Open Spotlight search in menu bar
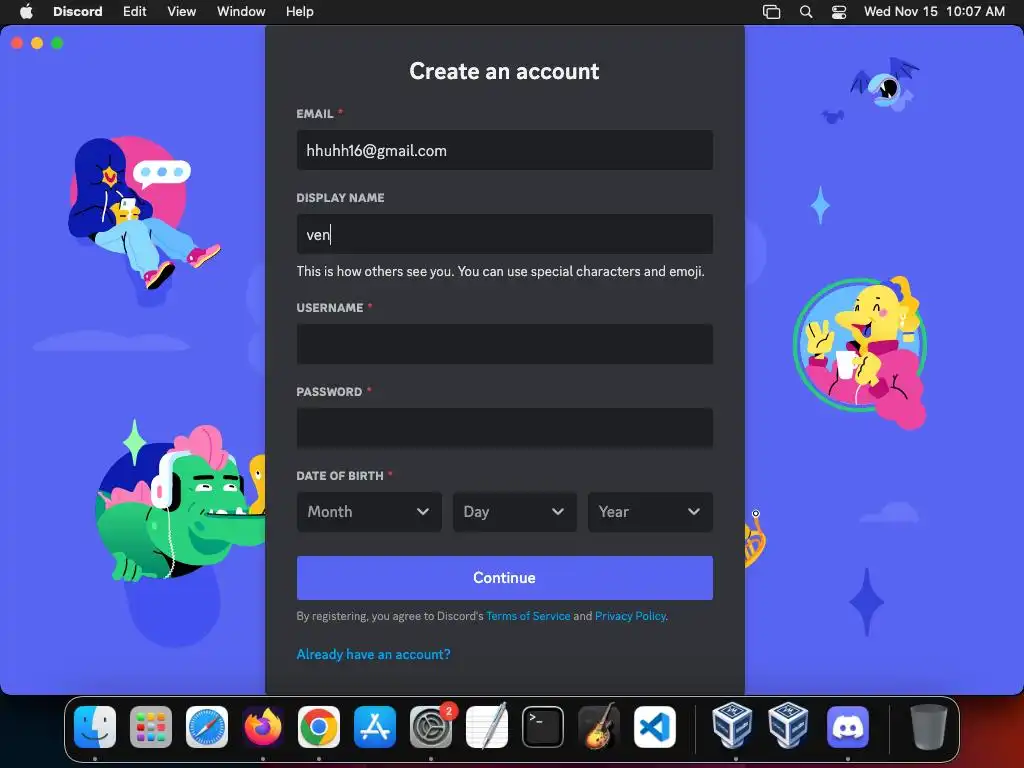1024x768 pixels. click(806, 12)
